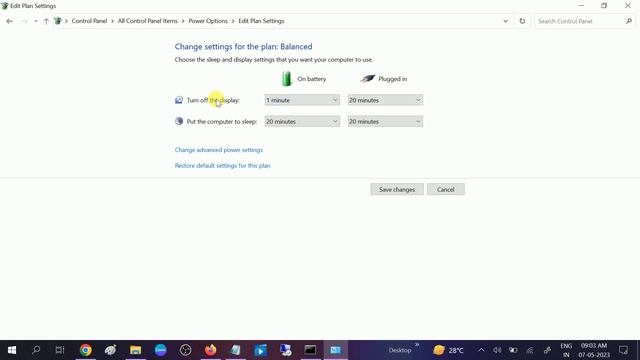Launch Google Chrome from taskbar
The width and height of the screenshot is (640, 360).
pos(86,350)
